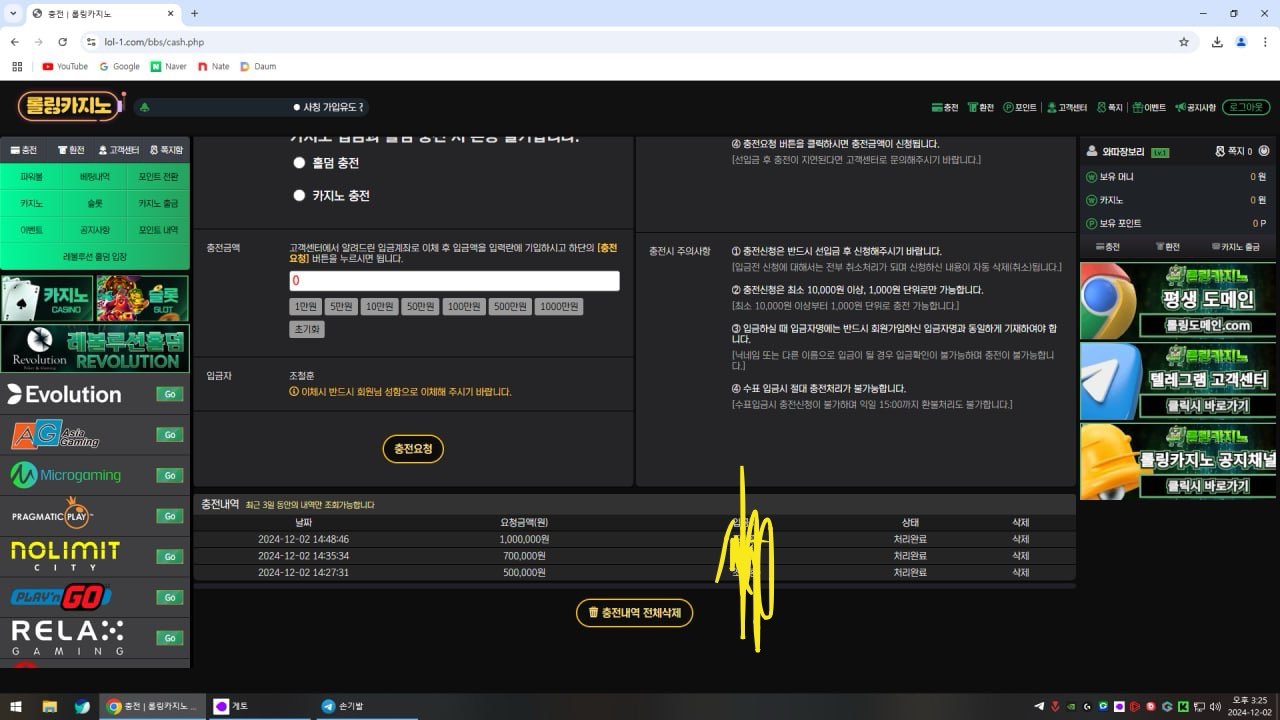Click the Chrome downloads icon
1280x720 pixels.
pos(1217,42)
